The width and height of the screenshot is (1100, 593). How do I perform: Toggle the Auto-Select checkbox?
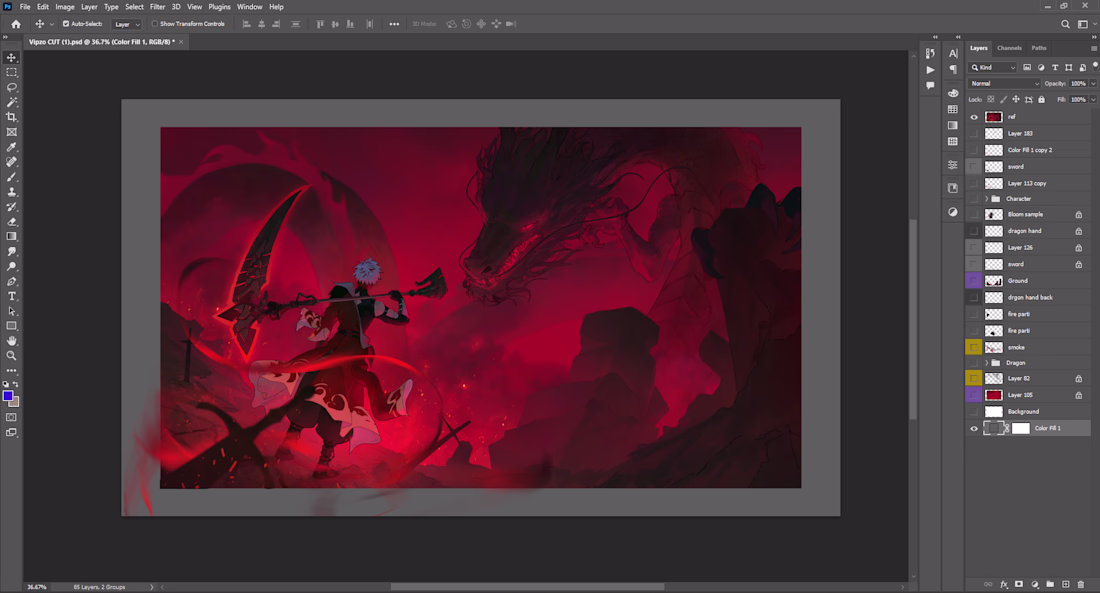(66, 24)
